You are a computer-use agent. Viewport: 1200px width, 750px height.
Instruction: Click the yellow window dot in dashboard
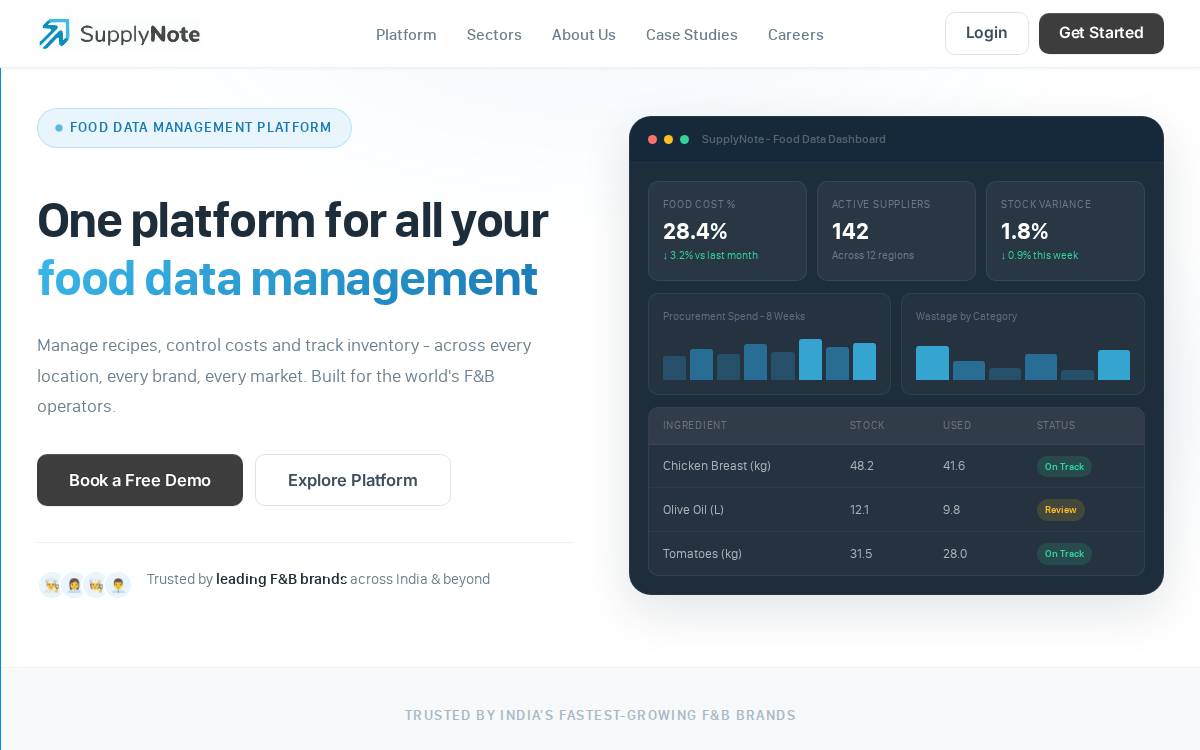pyautogui.click(x=669, y=140)
